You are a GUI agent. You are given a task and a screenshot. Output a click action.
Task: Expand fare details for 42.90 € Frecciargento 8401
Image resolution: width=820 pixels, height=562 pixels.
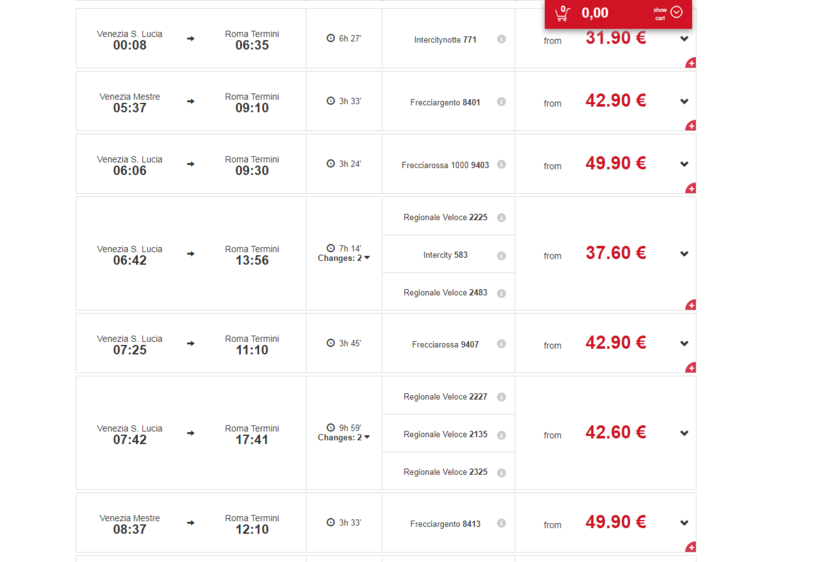[684, 102]
